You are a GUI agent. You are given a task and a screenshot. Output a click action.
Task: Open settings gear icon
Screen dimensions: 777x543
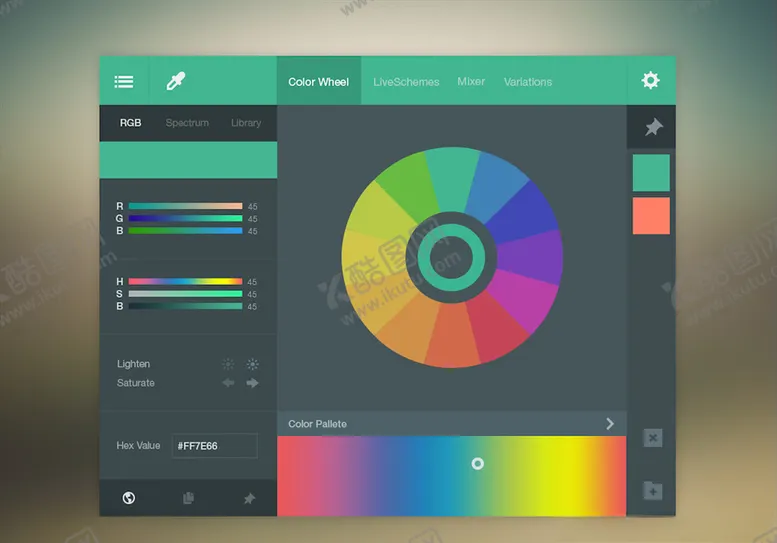click(650, 80)
